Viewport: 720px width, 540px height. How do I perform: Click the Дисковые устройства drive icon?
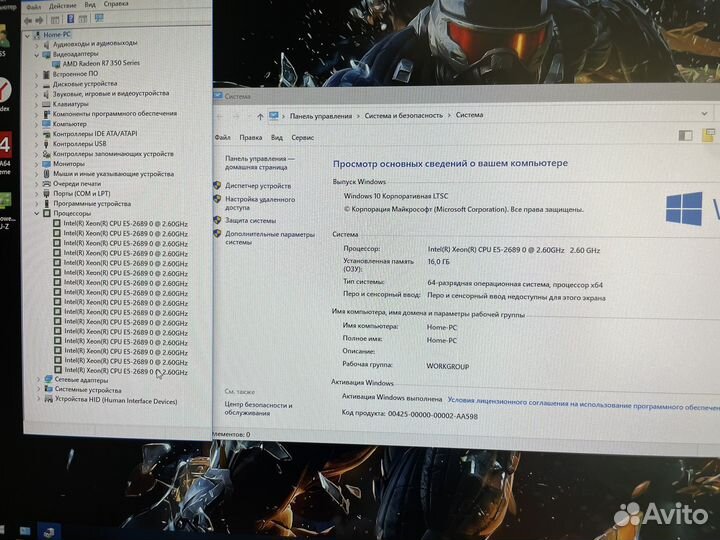(46, 85)
